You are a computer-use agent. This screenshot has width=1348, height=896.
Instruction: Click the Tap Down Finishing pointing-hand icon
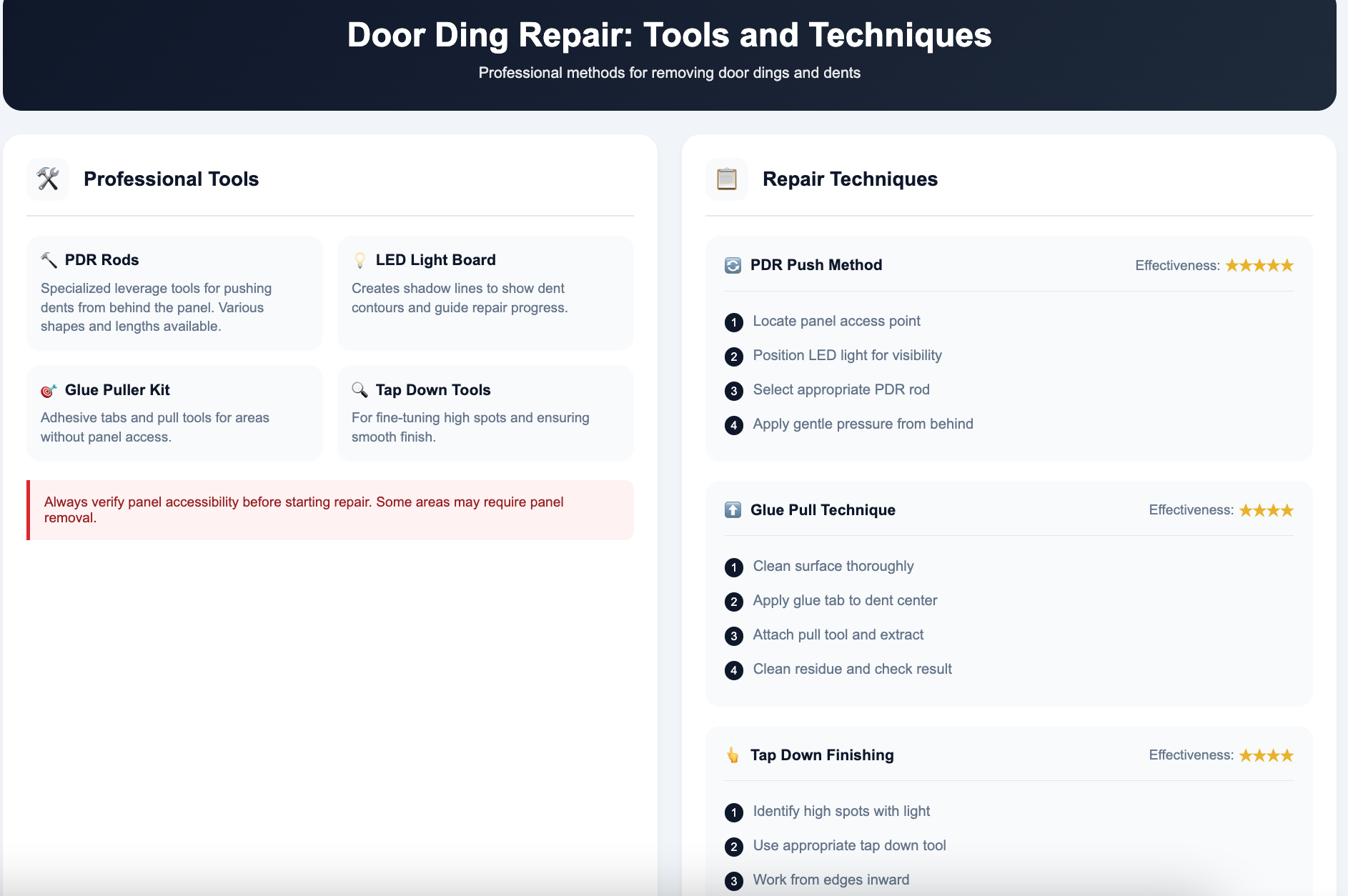click(x=733, y=755)
